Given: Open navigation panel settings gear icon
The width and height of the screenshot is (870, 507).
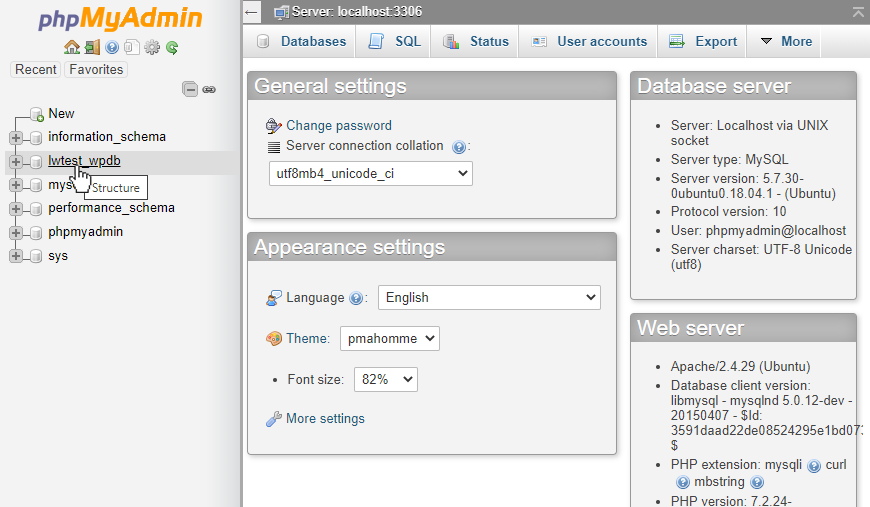Looking at the screenshot, I should tap(152, 47).
